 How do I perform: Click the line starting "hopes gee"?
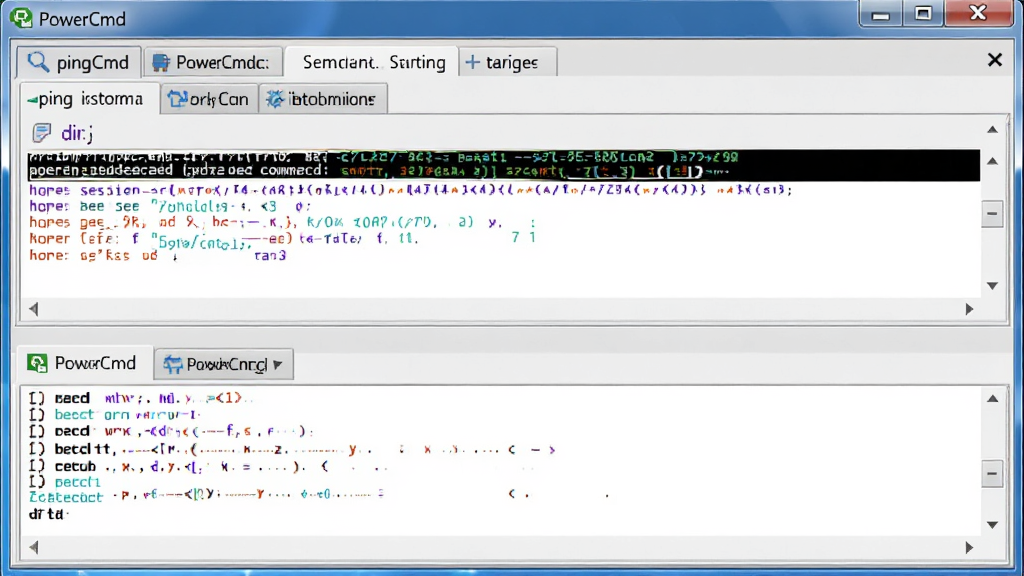[x=282, y=223]
